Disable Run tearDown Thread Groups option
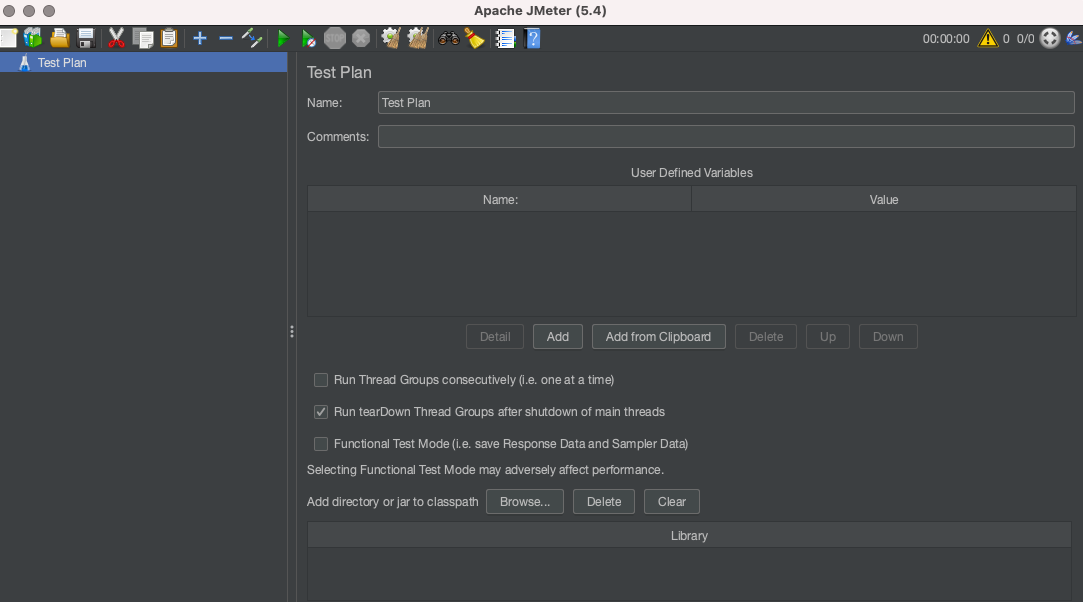Viewport: 1083px width, 602px height. click(321, 412)
